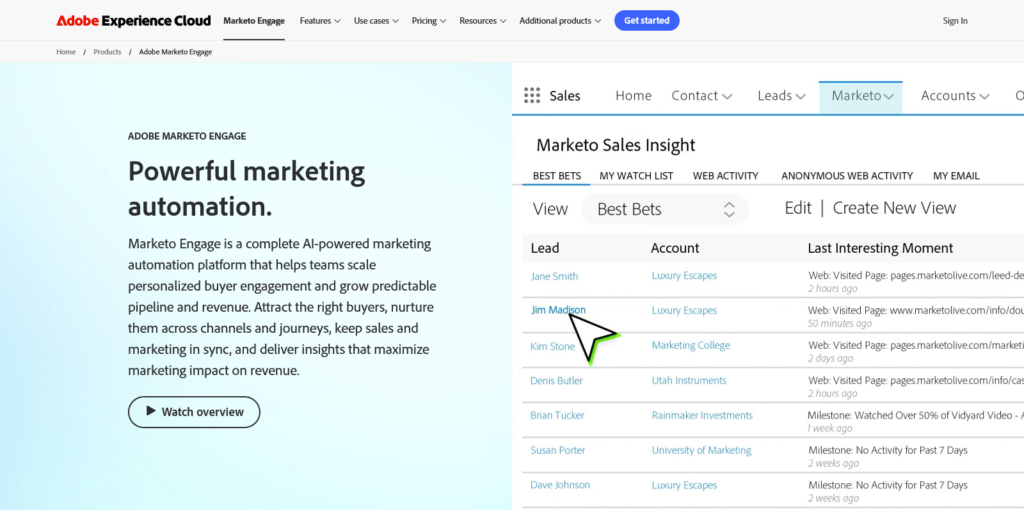Open Utah Instruments account

pyautogui.click(x=689, y=380)
